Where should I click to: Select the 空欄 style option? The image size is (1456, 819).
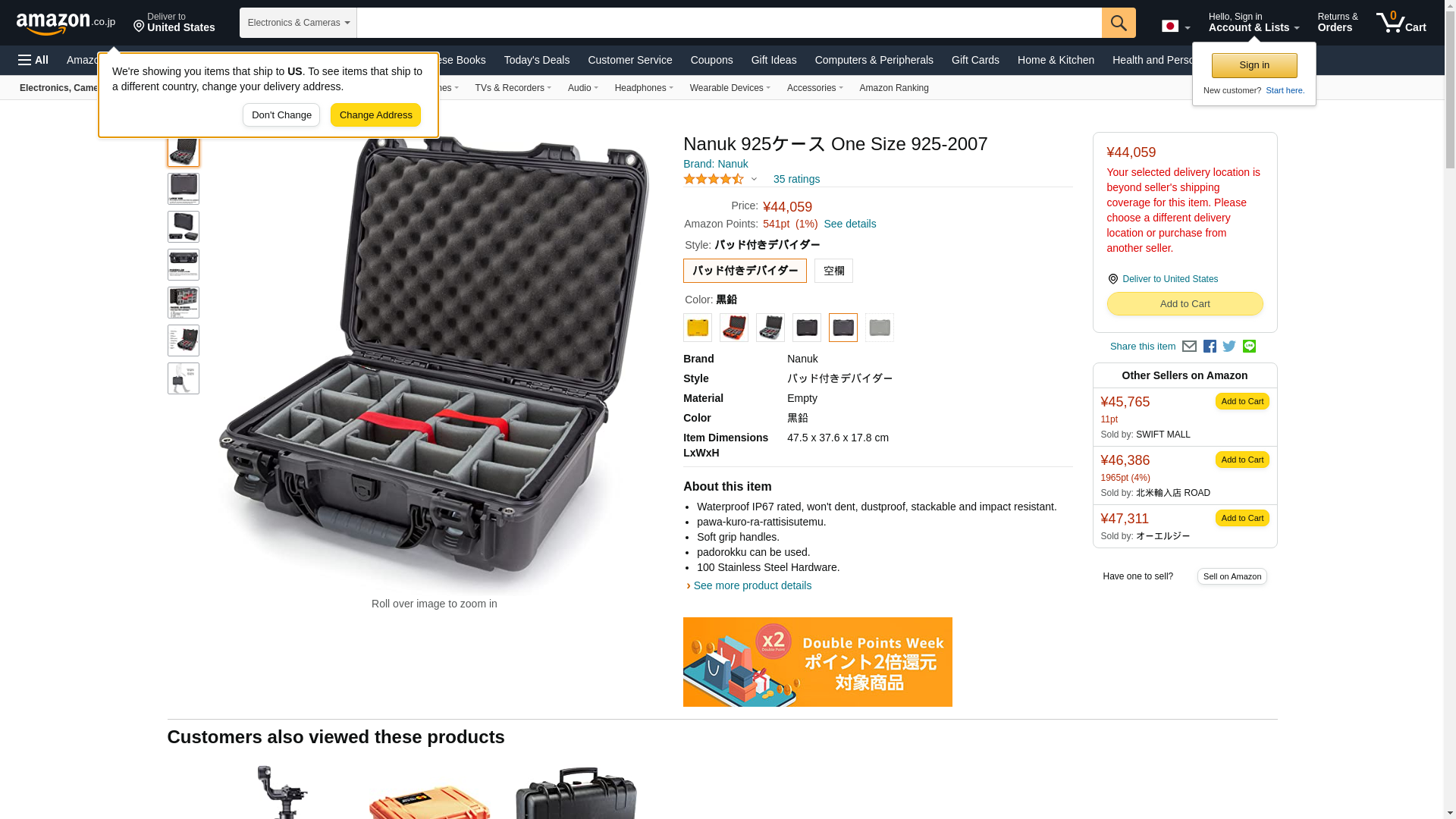coord(833,271)
